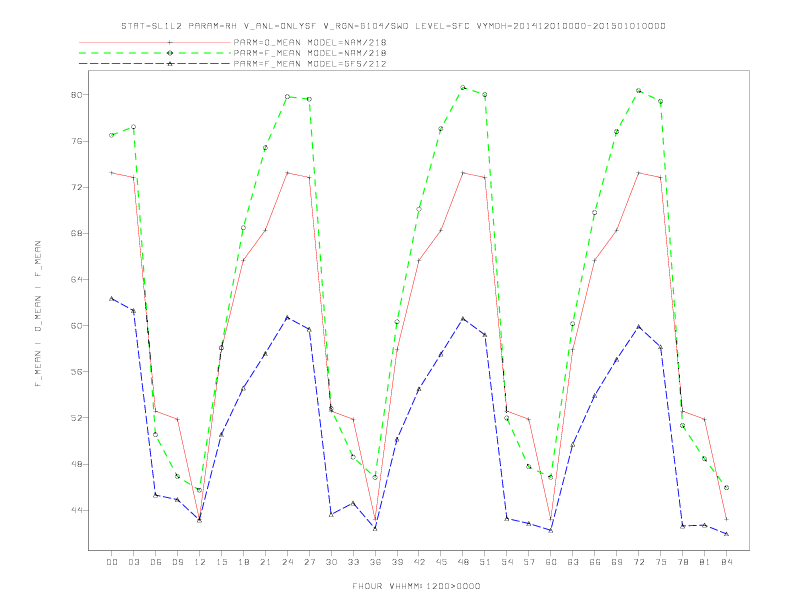Click green circle data point at forecast hour 48
Viewport: 792px width, 612px height.
[x=463, y=88]
